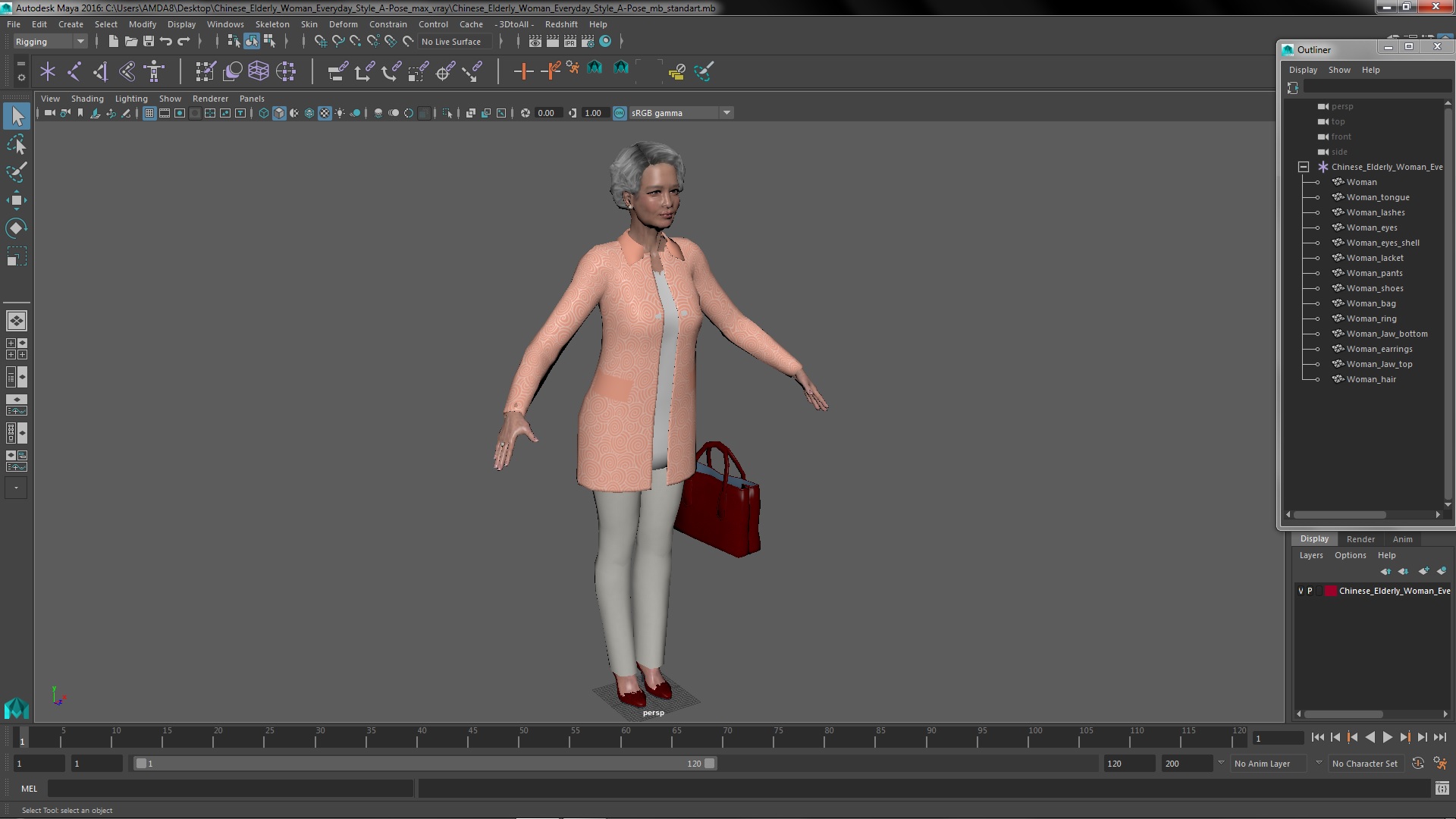Toggle the color management sRGB icon
This screenshot has height=819, width=1456.
tap(620, 113)
